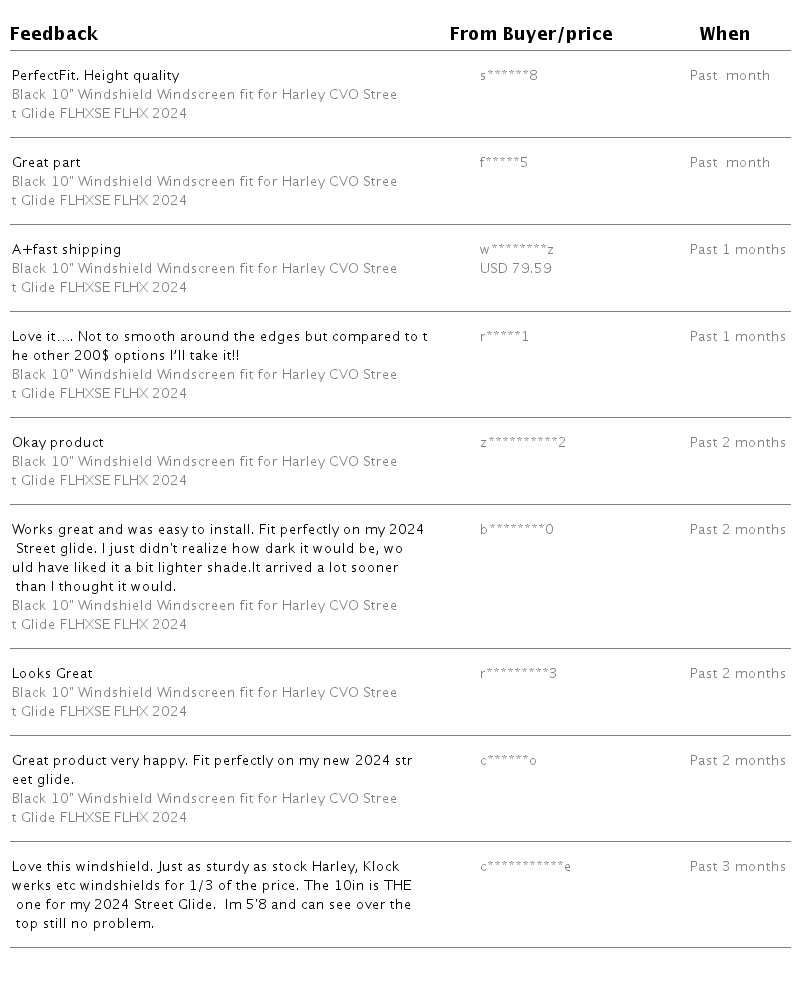Click the From Buyer/price column header
The height and width of the screenshot is (989, 800).
(x=530, y=34)
